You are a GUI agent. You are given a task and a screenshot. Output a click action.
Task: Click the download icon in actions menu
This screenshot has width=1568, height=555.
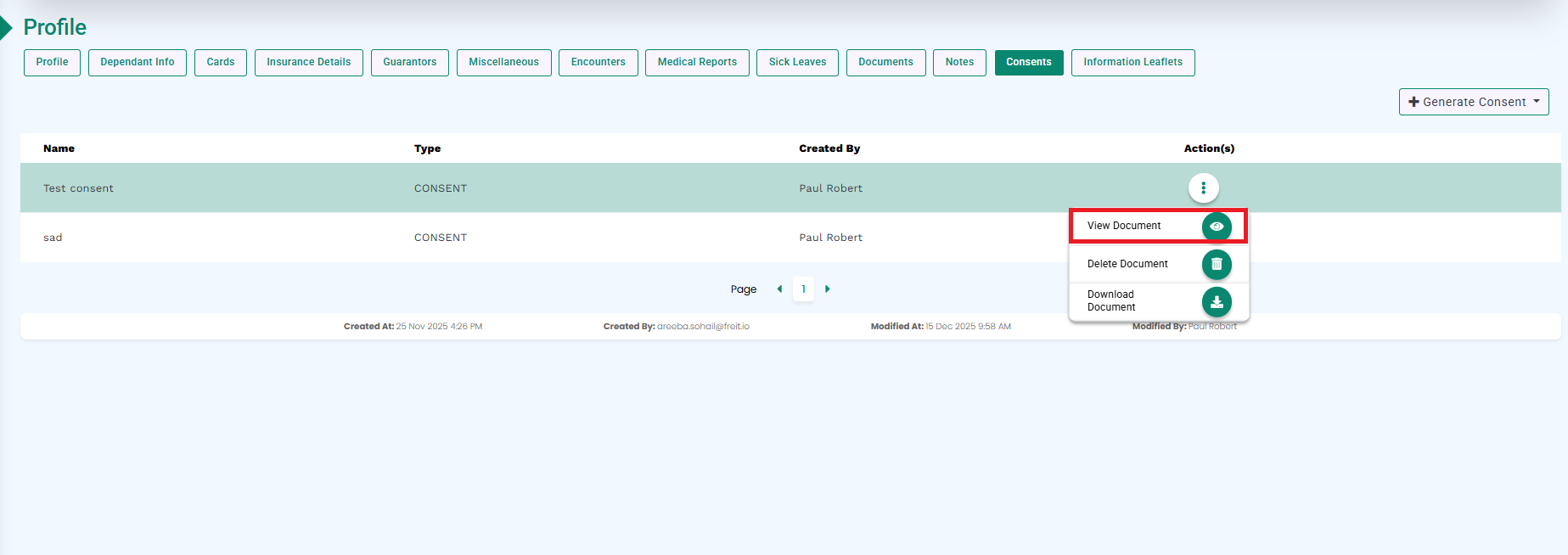1216,302
